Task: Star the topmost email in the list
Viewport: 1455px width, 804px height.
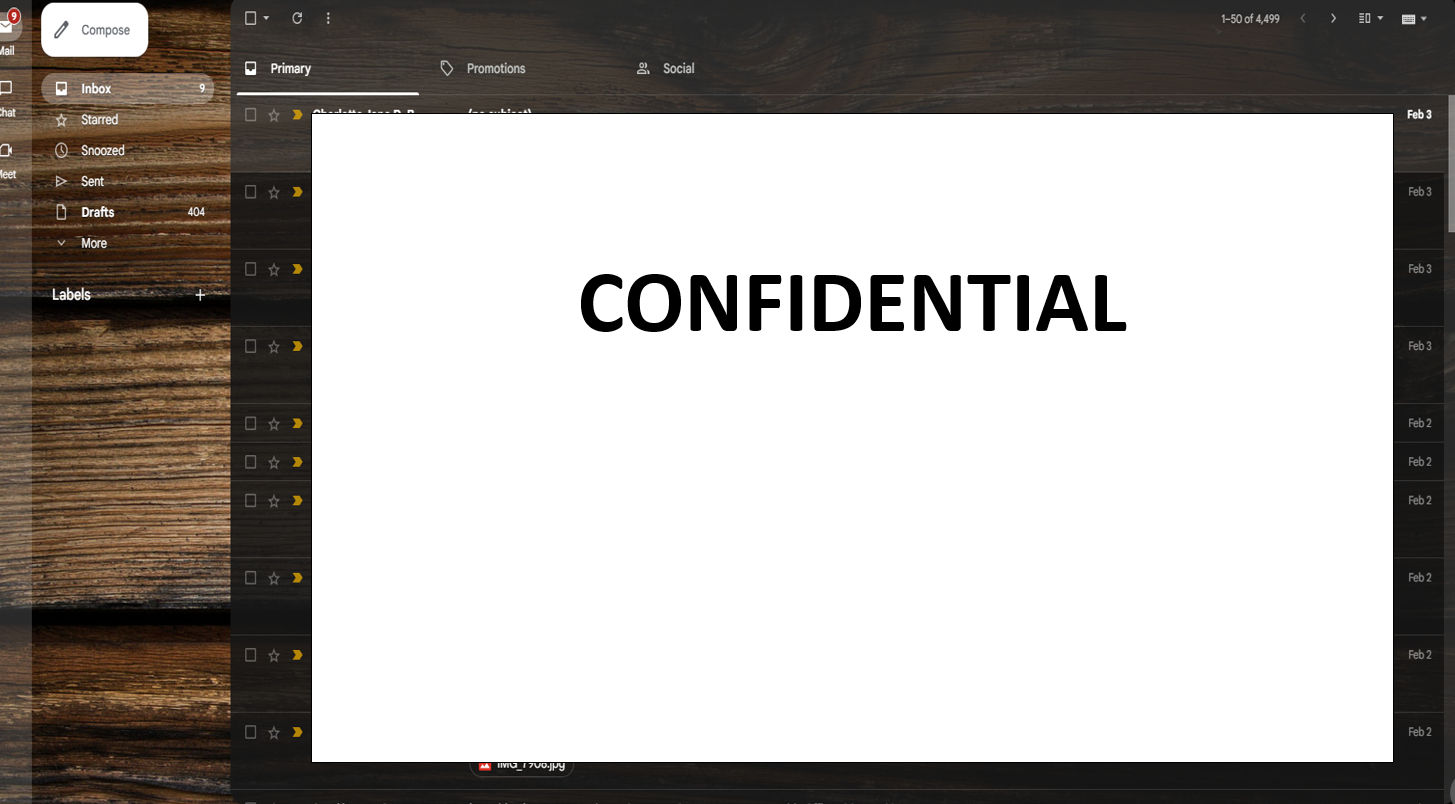Action: (274, 115)
